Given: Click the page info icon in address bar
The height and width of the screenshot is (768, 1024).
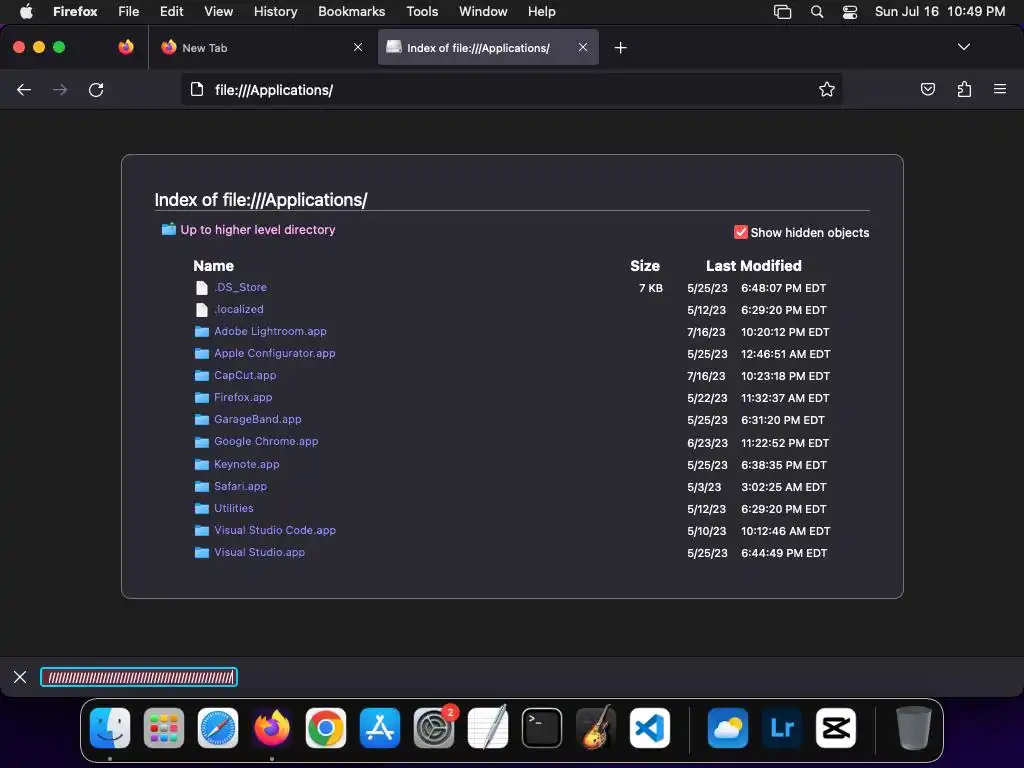Looking at the screenshot, I should pyautogui.click(x=197, y=89).
